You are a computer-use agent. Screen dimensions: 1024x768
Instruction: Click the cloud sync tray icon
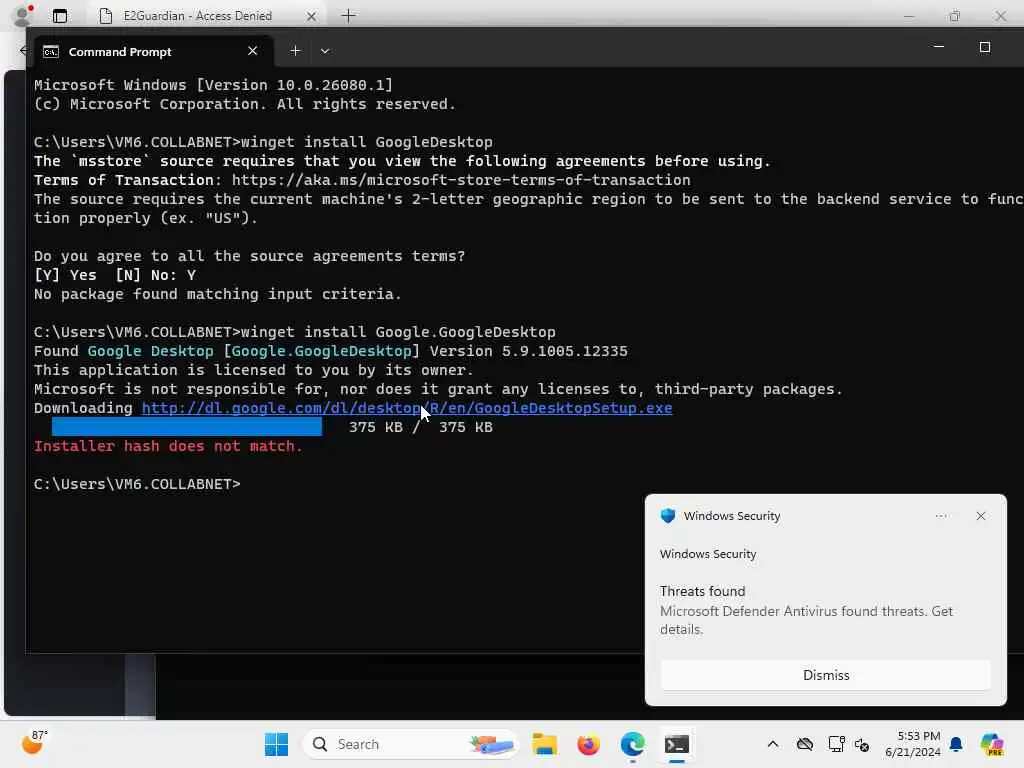coord(805,744)
